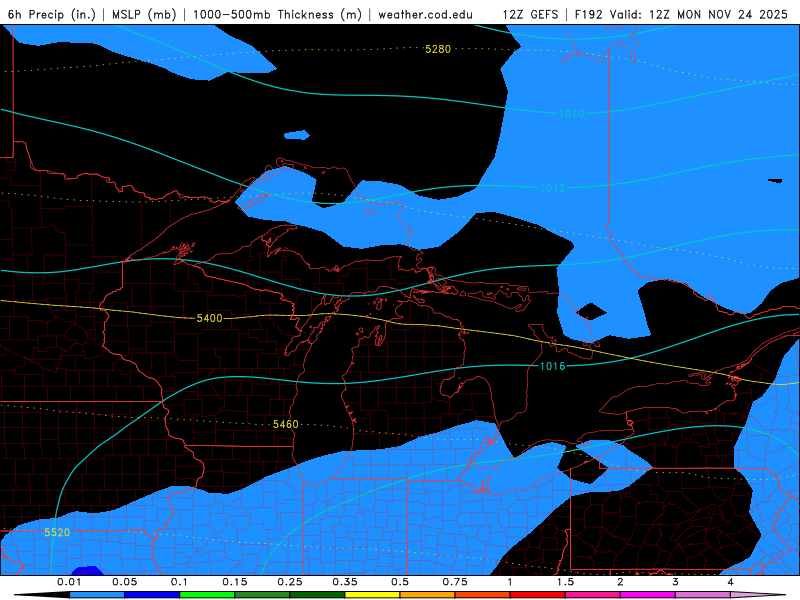Select the dark blue 0.05–0.1 legend swatch
This screenshot has width=800, height=600.
coord(152,595)
